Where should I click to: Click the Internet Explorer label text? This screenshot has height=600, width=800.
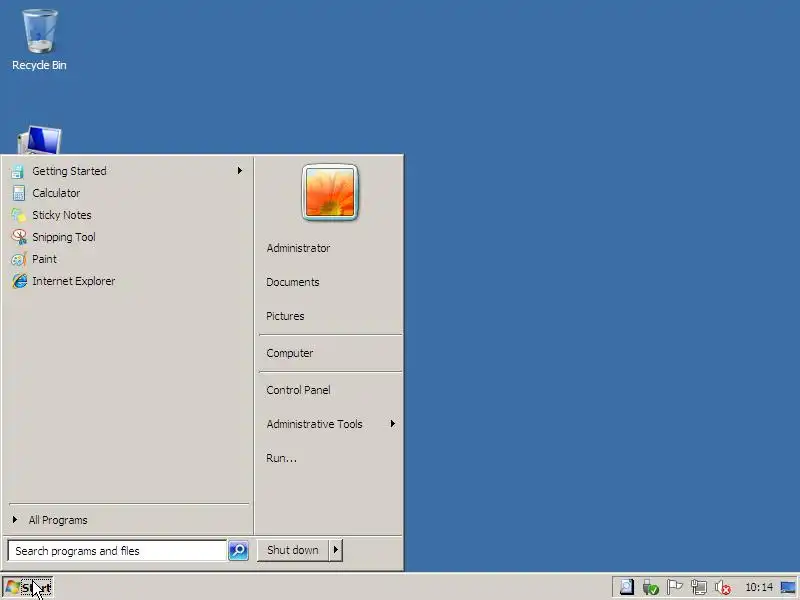(x=73, y=281)
